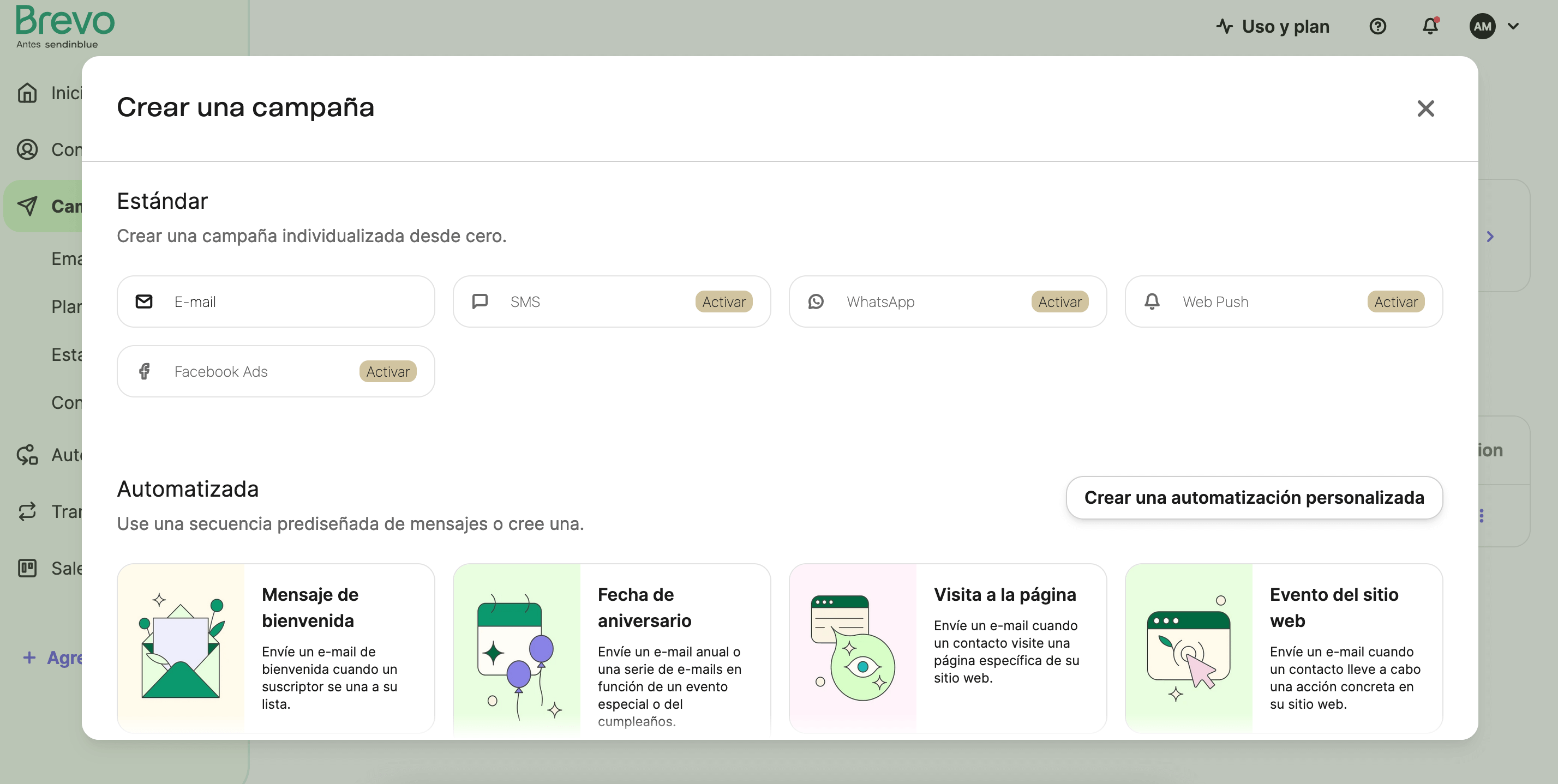Click the Inicio home icon in sidebar
1558x784 pixels.
pyautogui.click(x=27, y=93)
